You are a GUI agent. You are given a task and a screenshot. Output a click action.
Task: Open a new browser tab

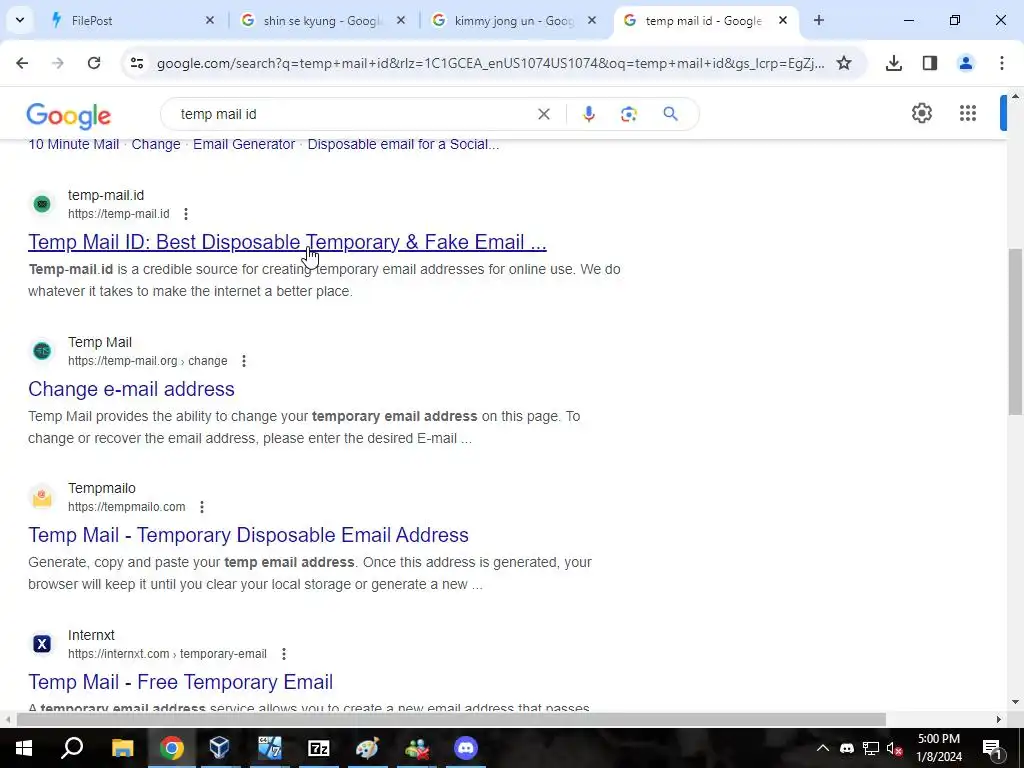click(x=819, y=20)
